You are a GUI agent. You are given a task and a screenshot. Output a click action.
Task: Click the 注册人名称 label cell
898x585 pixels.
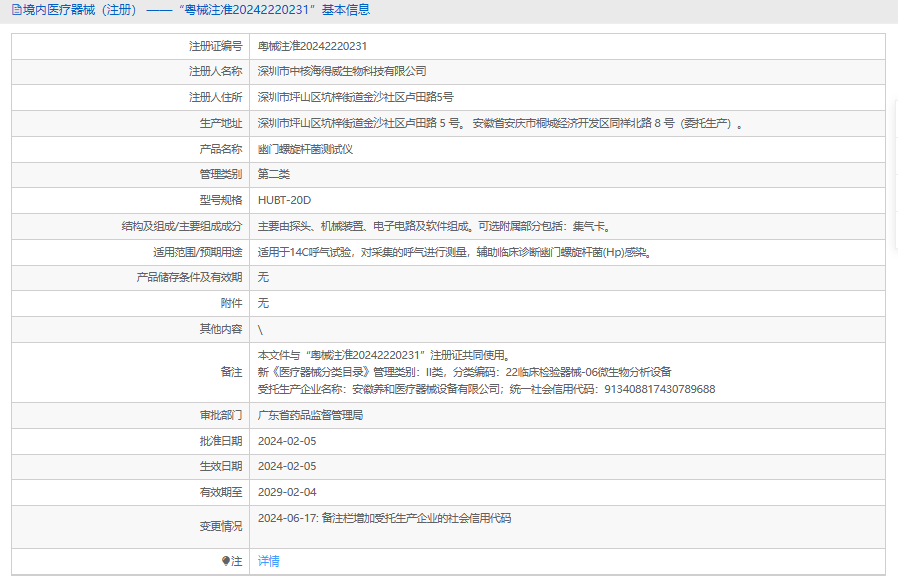[x=131, y=72]
